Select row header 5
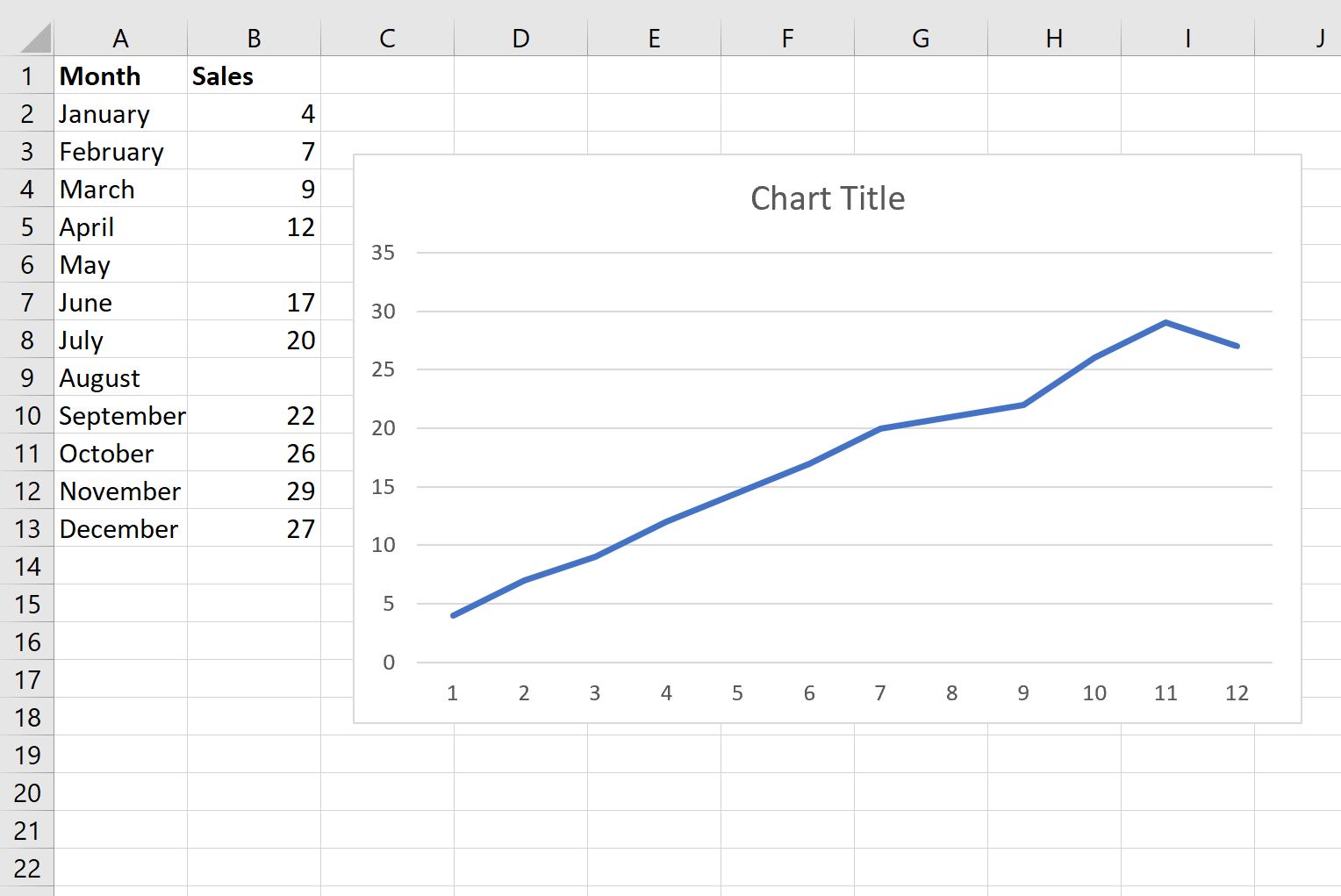The width and height of the screenshot is (1341, 896). click(27, 226)
